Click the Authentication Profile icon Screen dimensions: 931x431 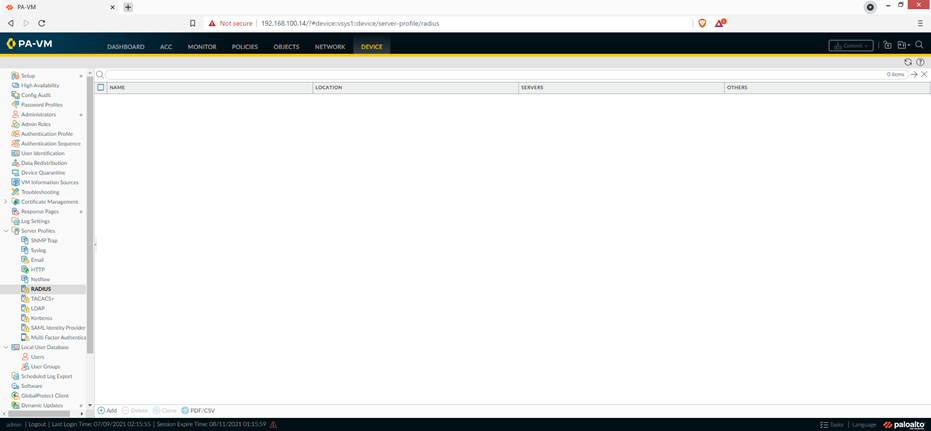click(16, 134)
